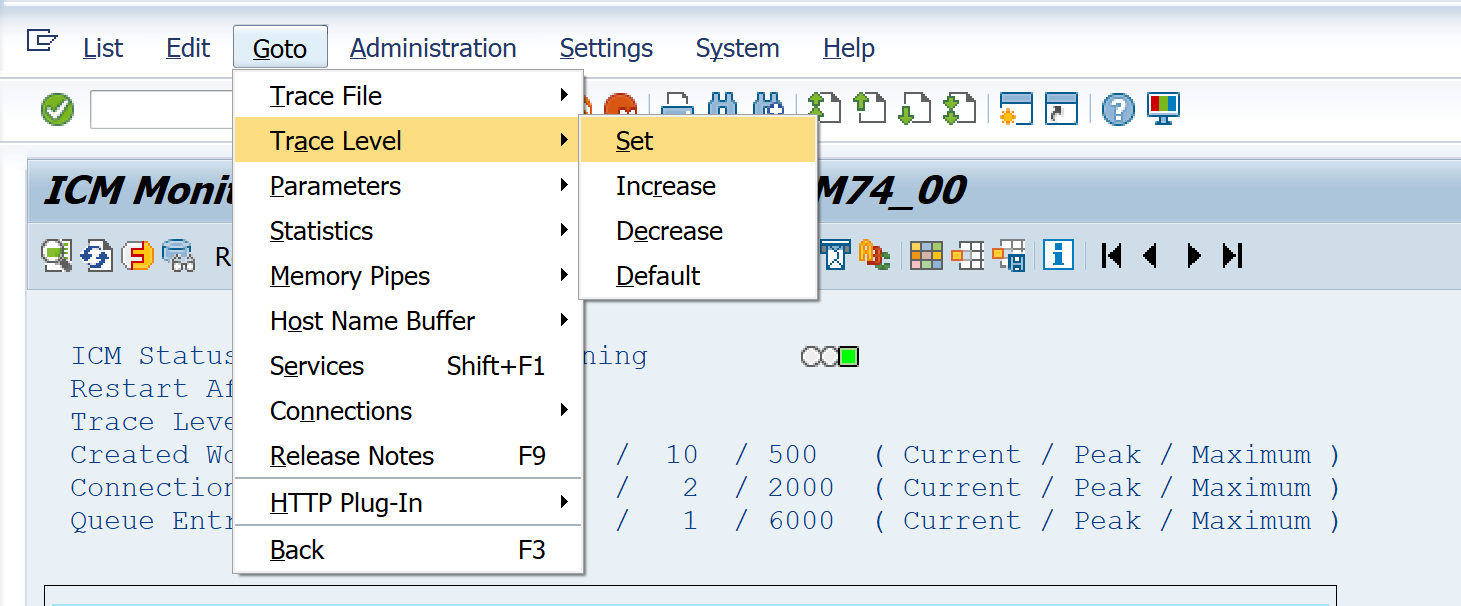Viewport: 1461px width, 606px height.
Task: Click the Print icon in toolbar
Action: coord(678,109)
